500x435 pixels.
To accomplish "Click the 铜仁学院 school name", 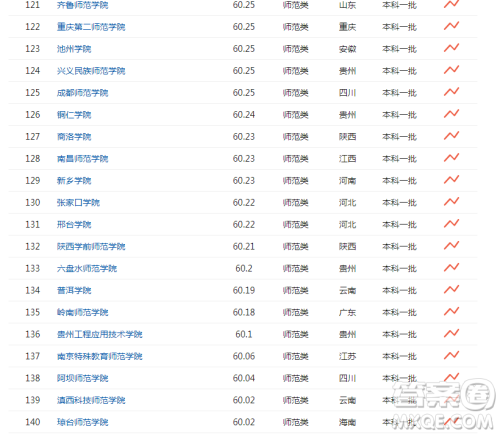I will 74,115.
